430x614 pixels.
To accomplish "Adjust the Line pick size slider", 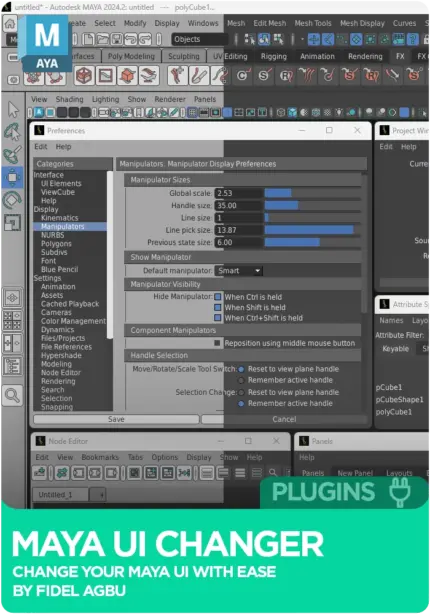I will [313, 230].
